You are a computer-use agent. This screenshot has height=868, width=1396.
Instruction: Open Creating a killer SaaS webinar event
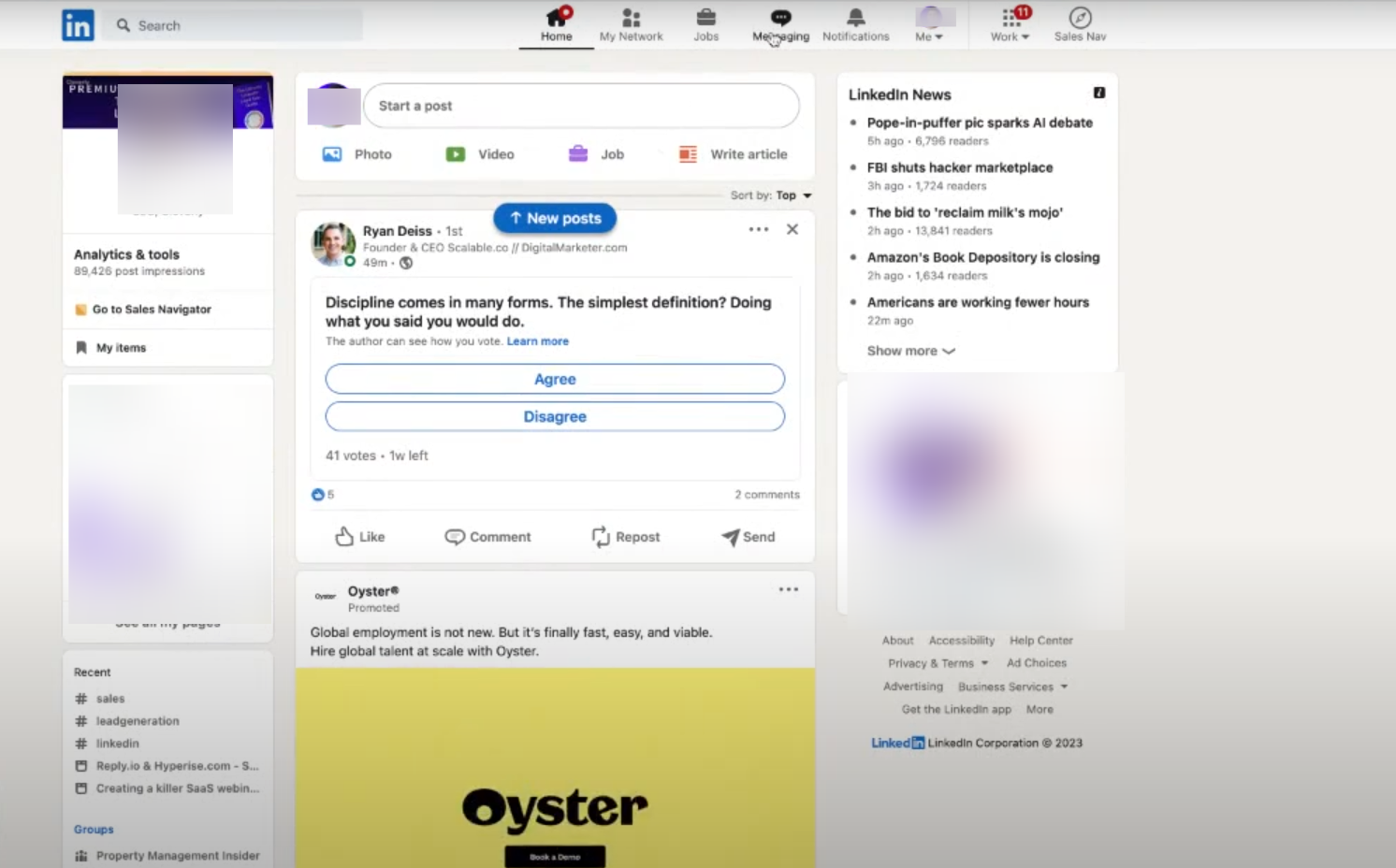[167, 788]
